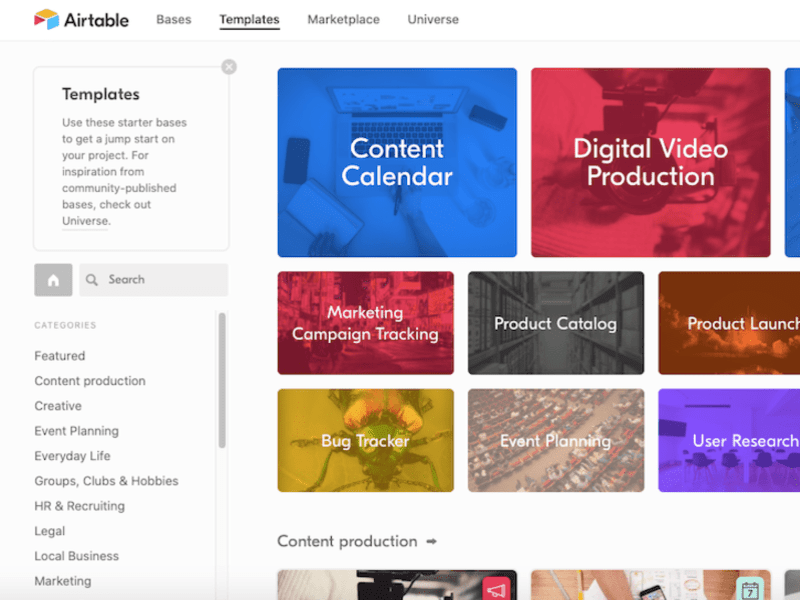Open the Bases tab

(173, 19)
